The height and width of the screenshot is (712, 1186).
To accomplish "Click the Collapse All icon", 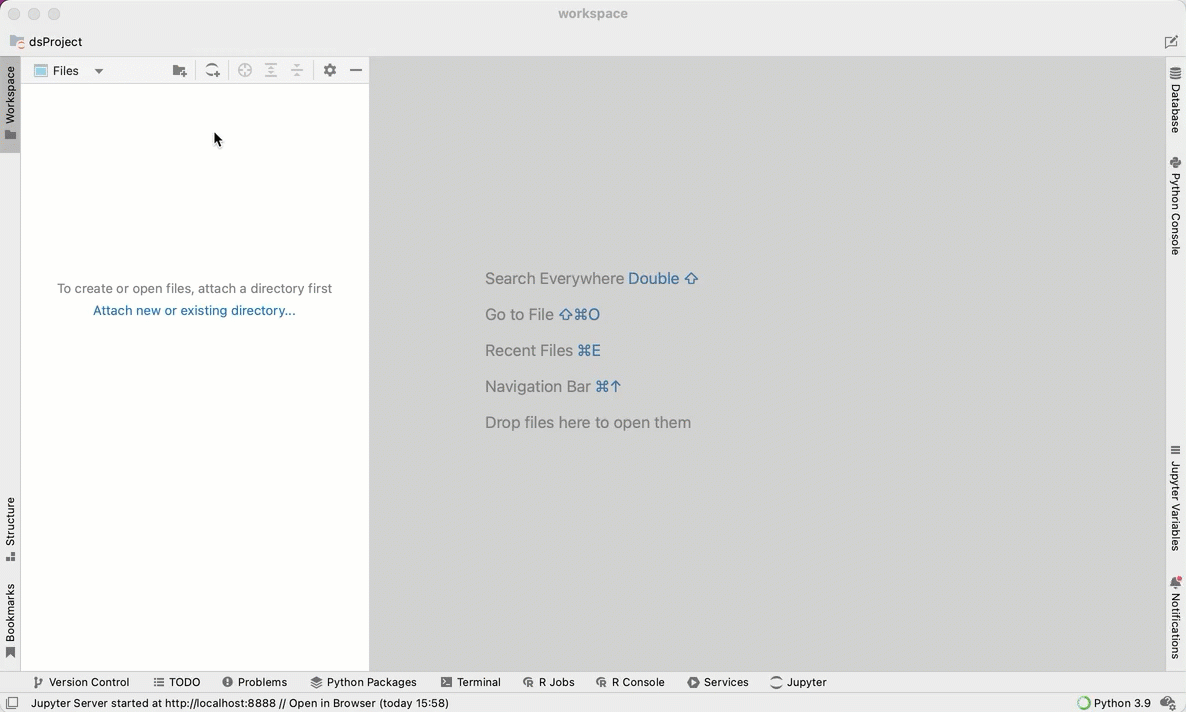I will (297, 70).
